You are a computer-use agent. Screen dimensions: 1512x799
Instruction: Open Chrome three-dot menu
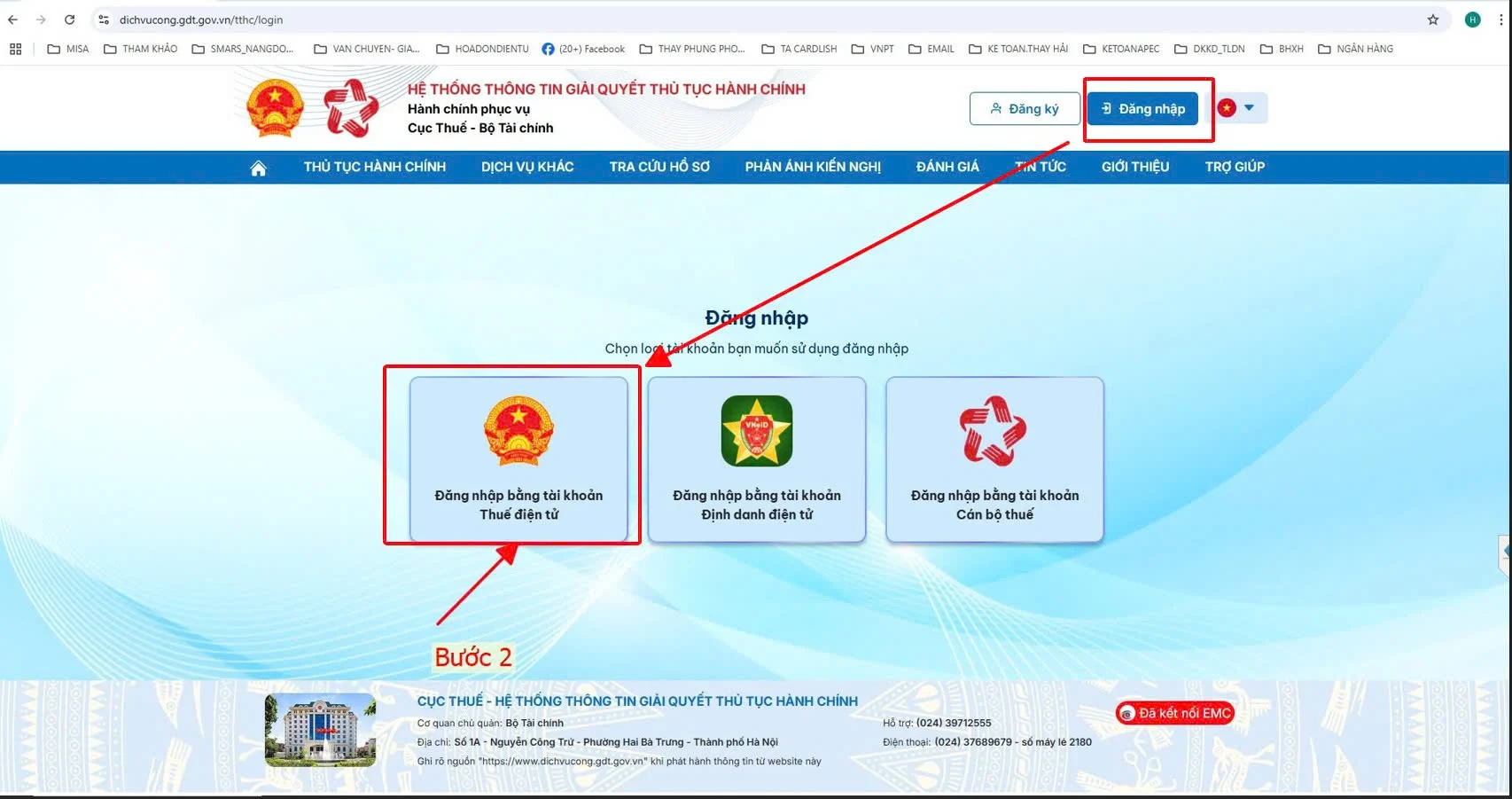[x=1500, y=20]
